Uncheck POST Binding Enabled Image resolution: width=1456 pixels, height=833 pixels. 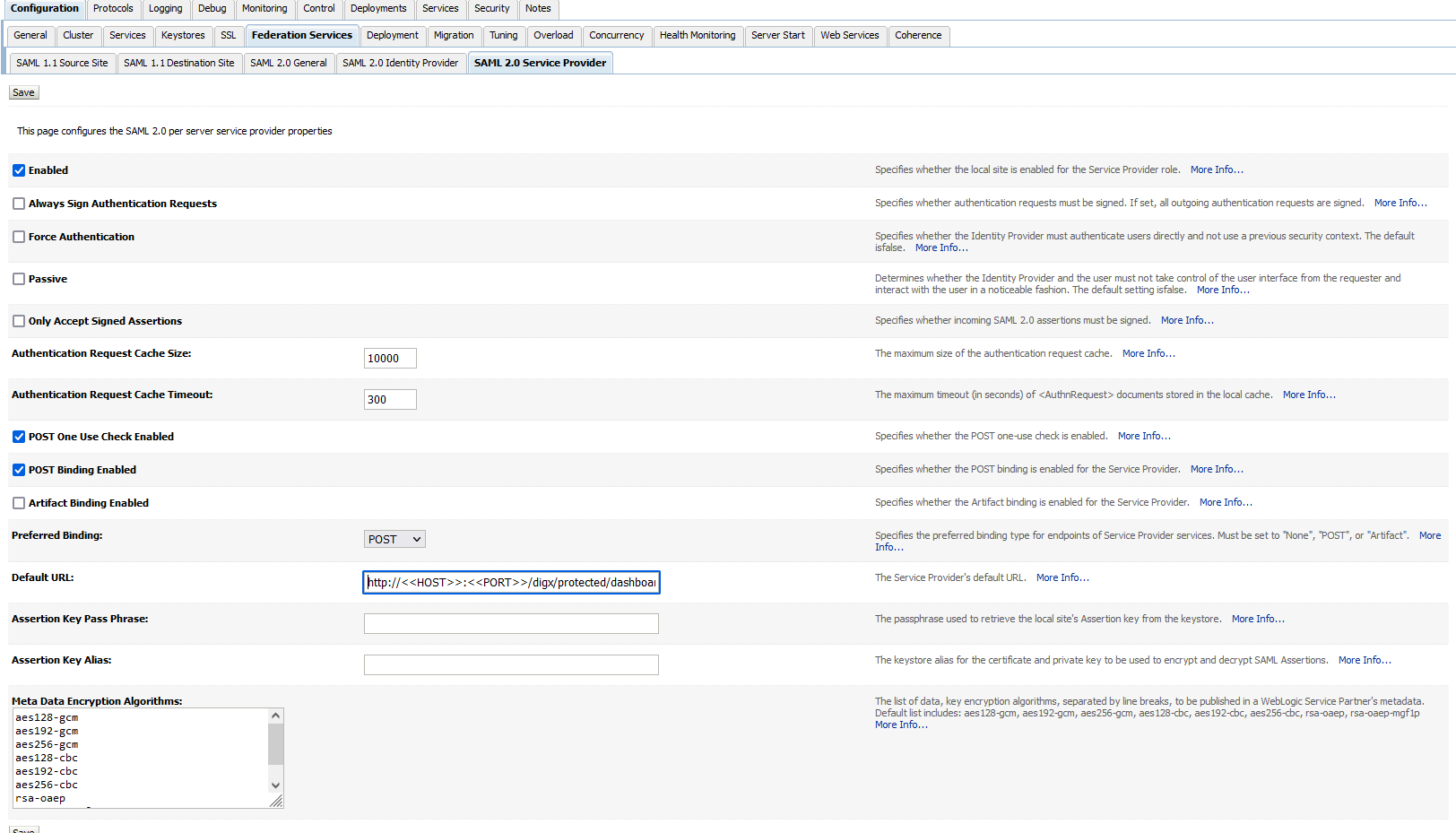click(x=19, y=470)
